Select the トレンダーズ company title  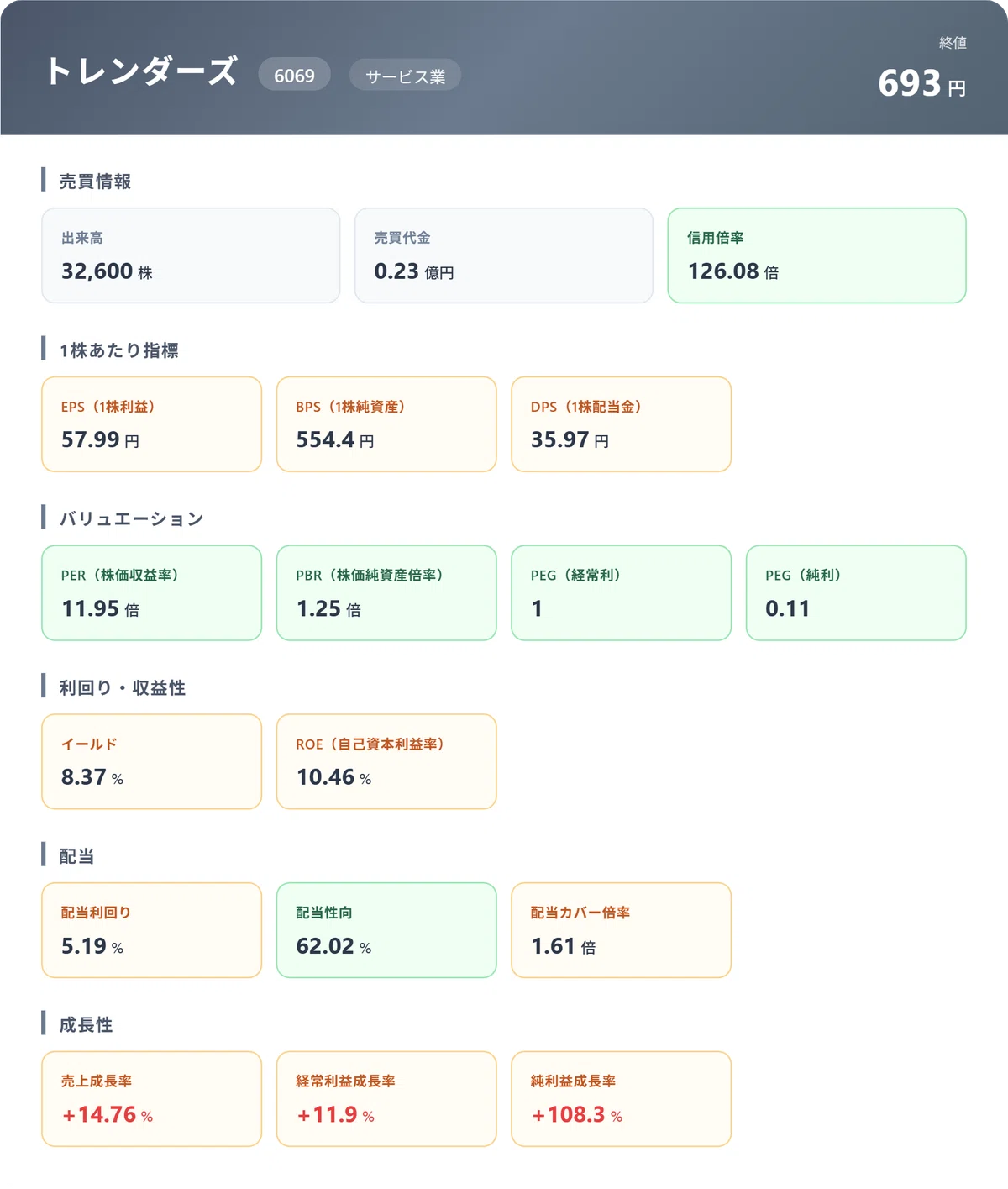coord(141,71)
